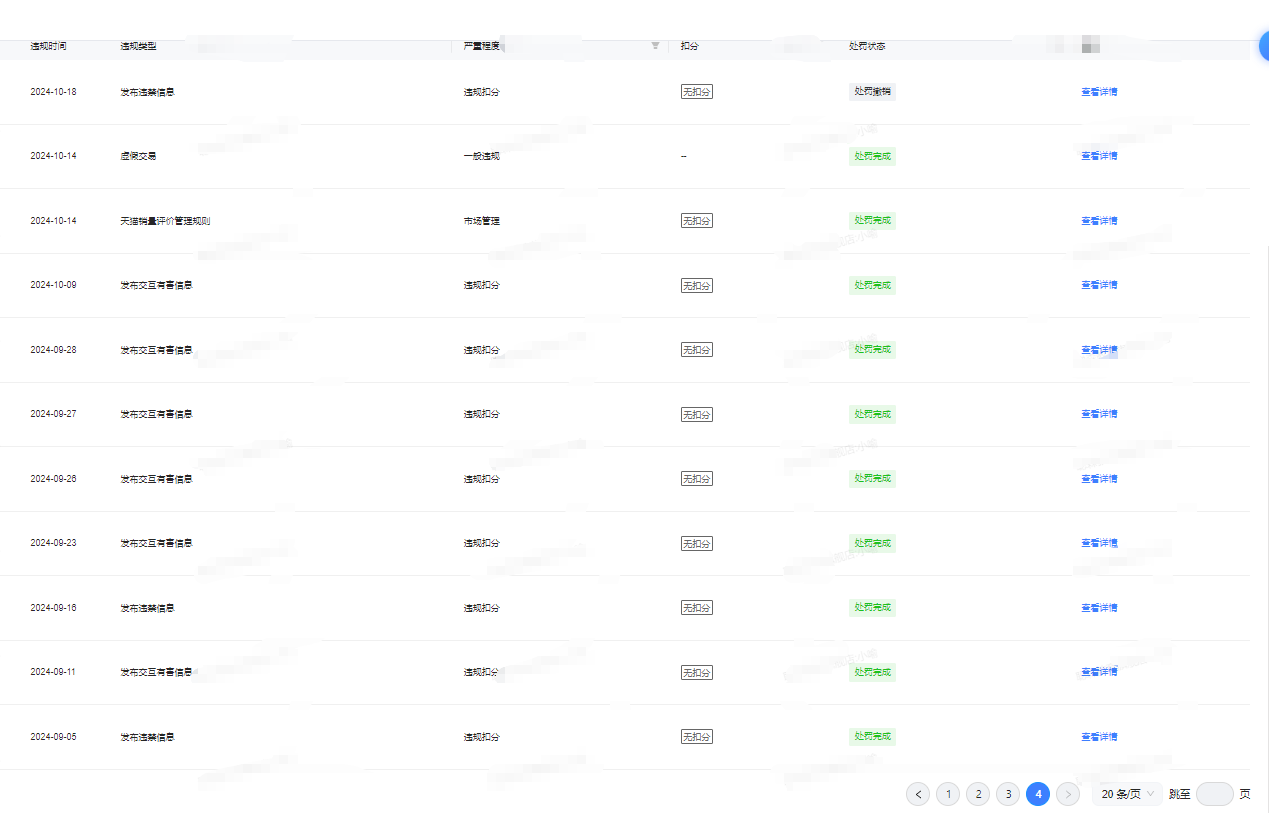Screen dimensions: 1269x813
Task: Open 查看详情 for the 2024-09-23 row
Action: click(x=1099, y=543)
